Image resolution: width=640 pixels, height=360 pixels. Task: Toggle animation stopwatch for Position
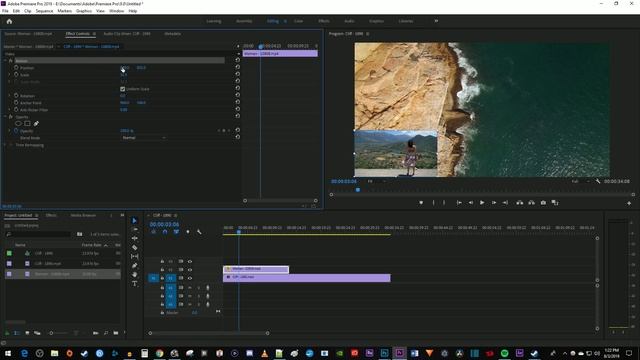[16, 67]
